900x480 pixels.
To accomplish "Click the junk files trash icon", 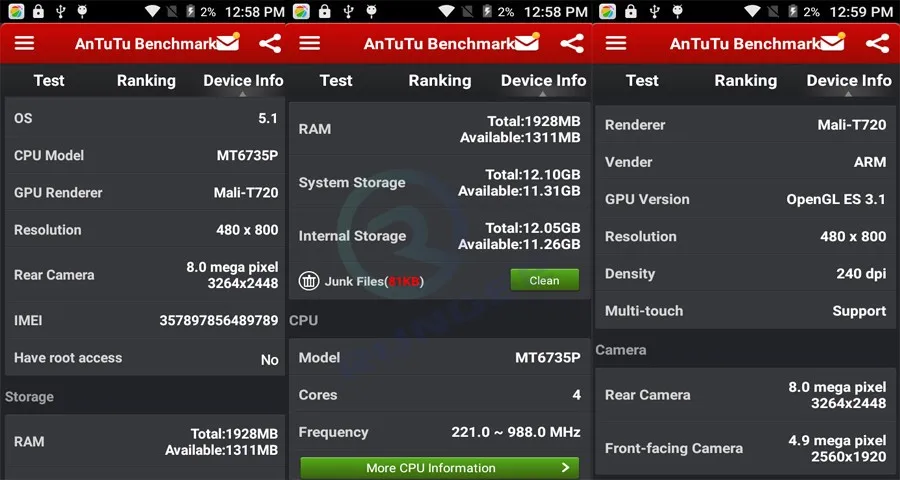I will tap(309, 281).
